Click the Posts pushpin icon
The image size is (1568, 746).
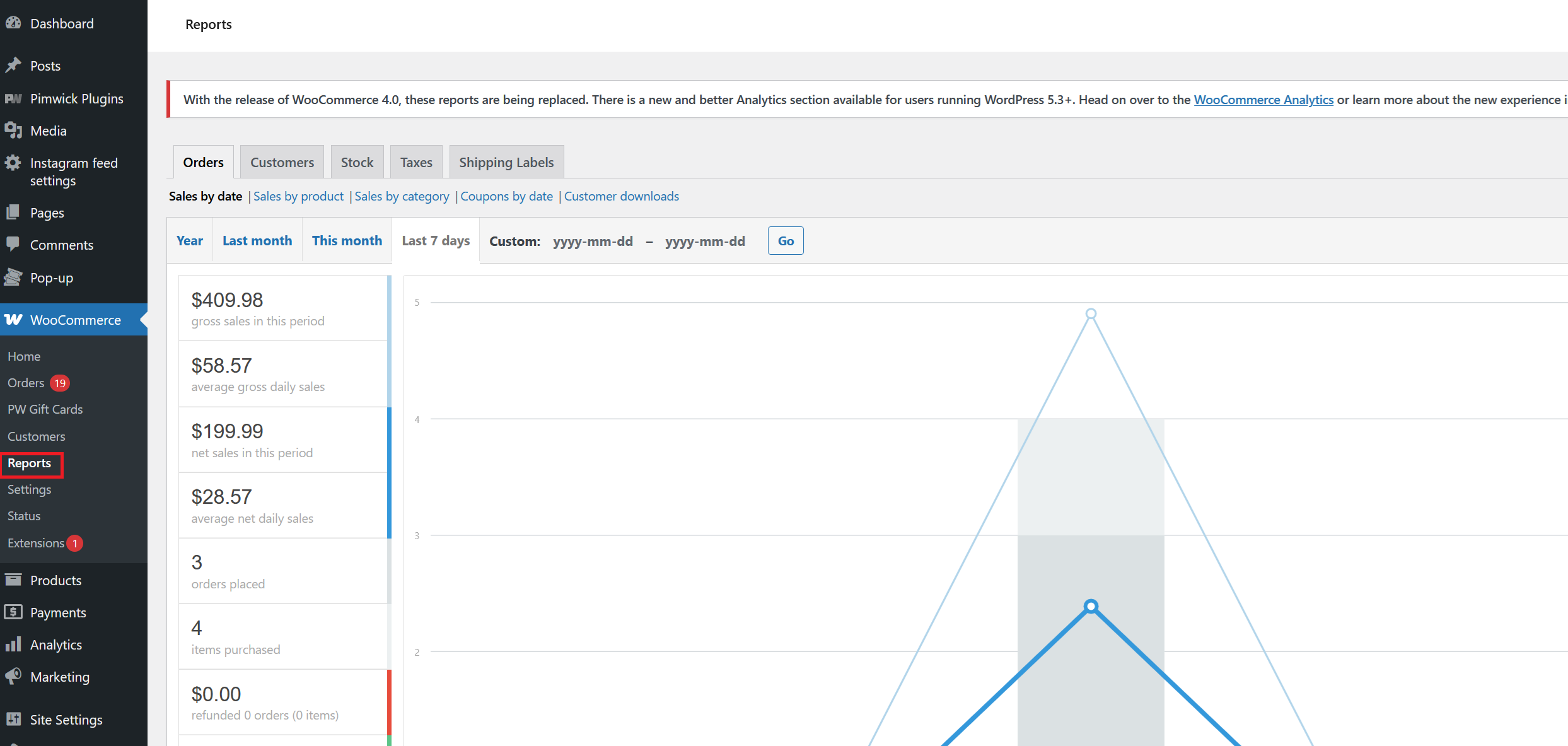pyautogui.click(x=13, y=66)
